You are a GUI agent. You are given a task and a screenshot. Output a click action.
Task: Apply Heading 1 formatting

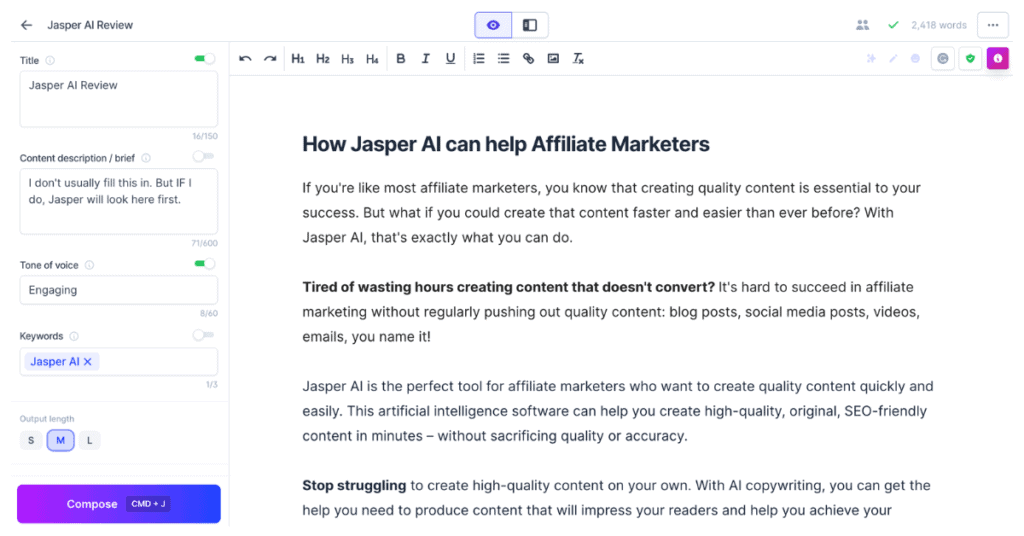click(x=298, y=59)
